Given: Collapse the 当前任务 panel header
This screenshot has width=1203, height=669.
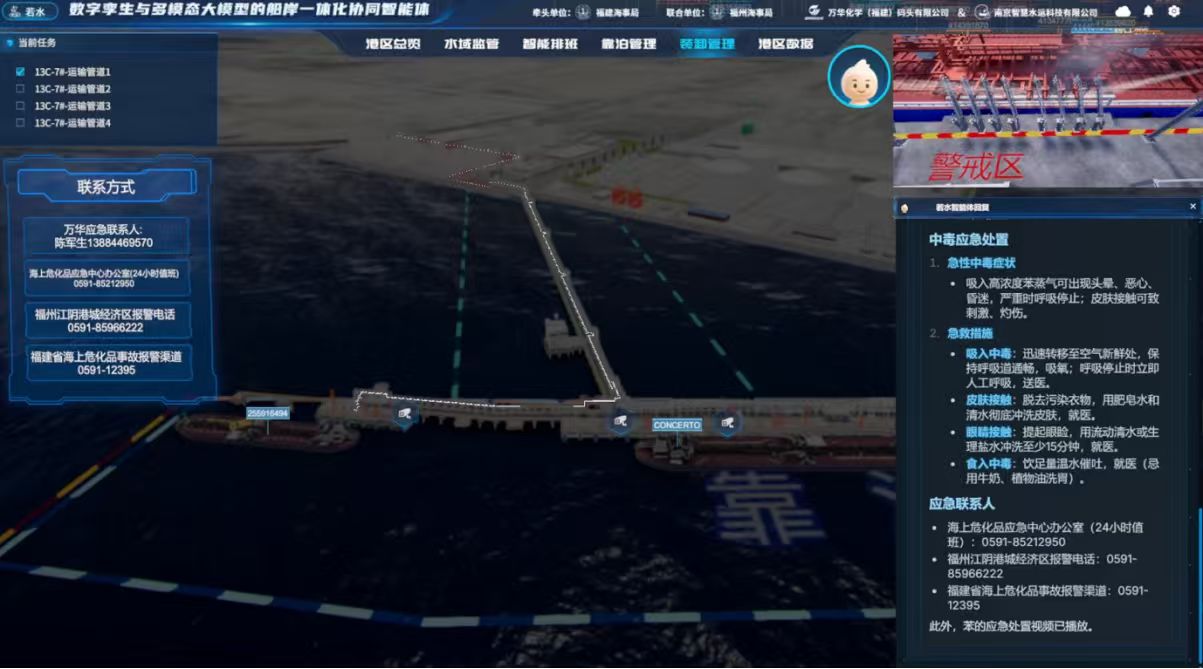Looking at the screenshot, I should click(x=38, y=43).
